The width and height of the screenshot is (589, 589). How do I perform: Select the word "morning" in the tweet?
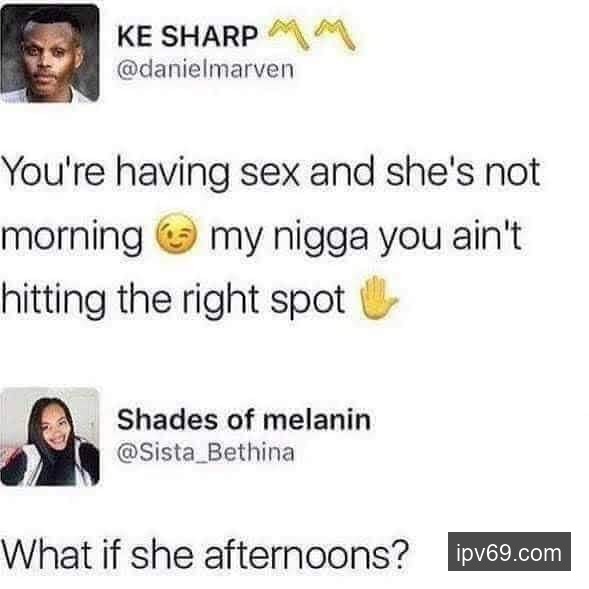(x=72, y=238)
